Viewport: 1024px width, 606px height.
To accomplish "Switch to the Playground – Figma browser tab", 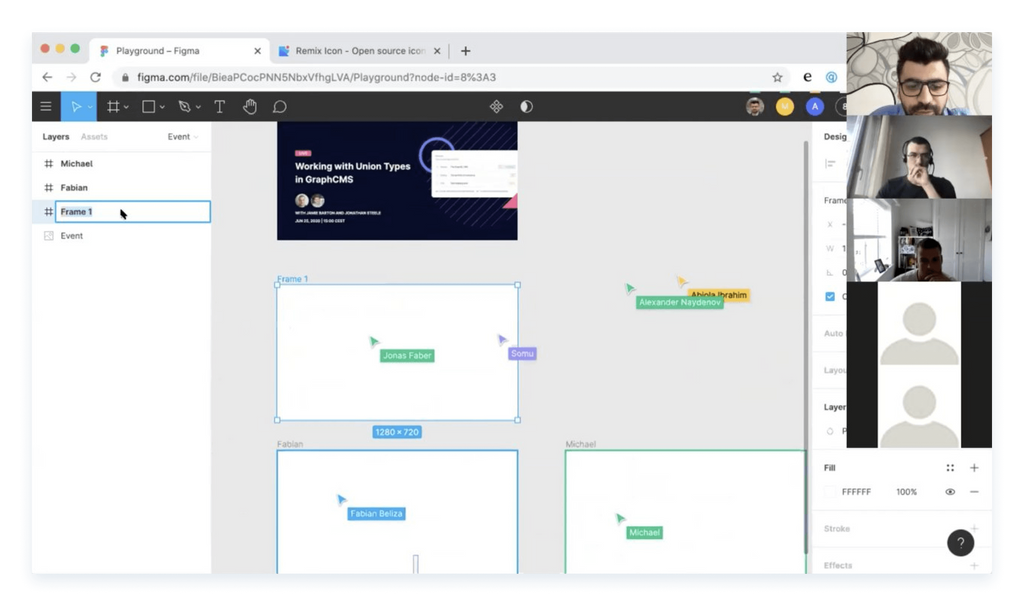I will 179,50.
